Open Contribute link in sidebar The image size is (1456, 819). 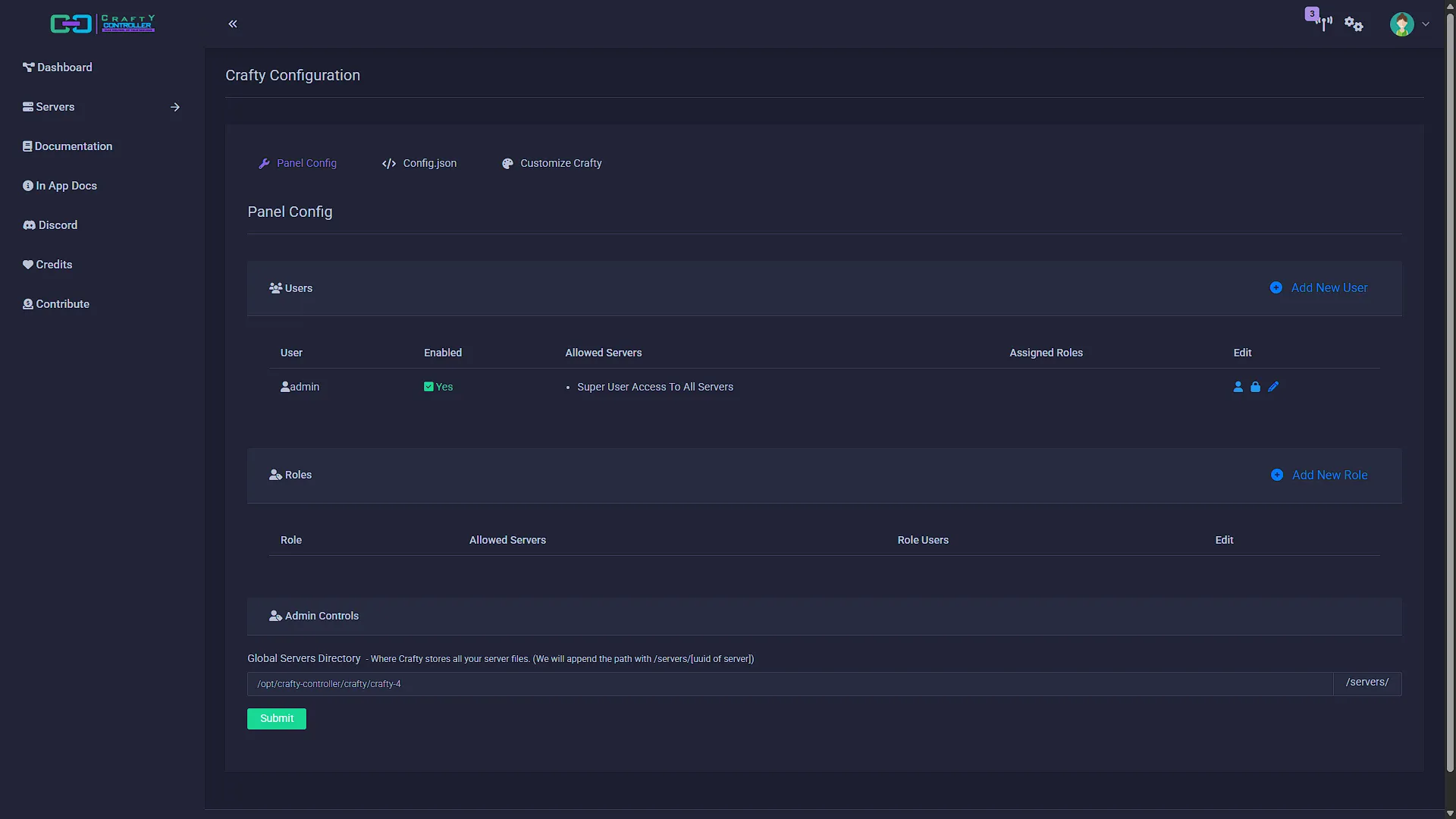click(56, 304)
